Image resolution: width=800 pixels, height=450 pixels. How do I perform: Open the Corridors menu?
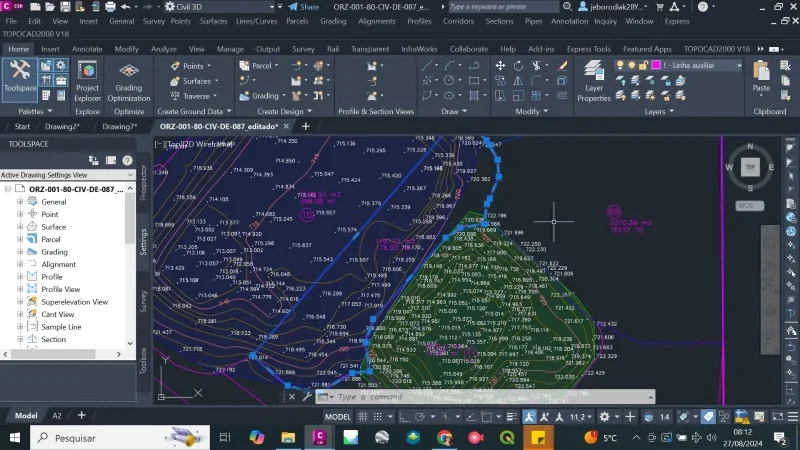click(x=458, y=21)
